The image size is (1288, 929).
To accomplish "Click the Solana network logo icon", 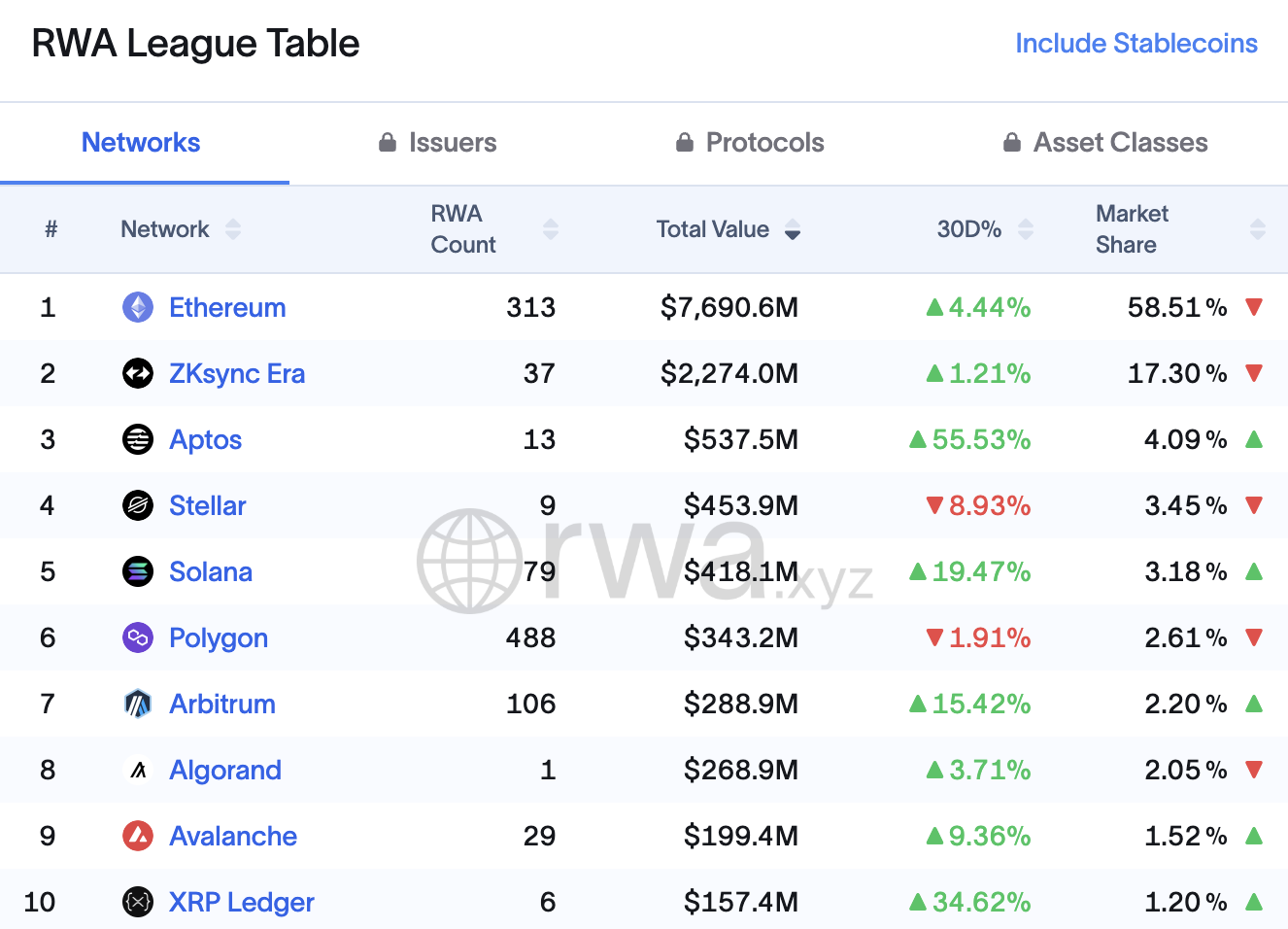I will [x=138, y=572].
